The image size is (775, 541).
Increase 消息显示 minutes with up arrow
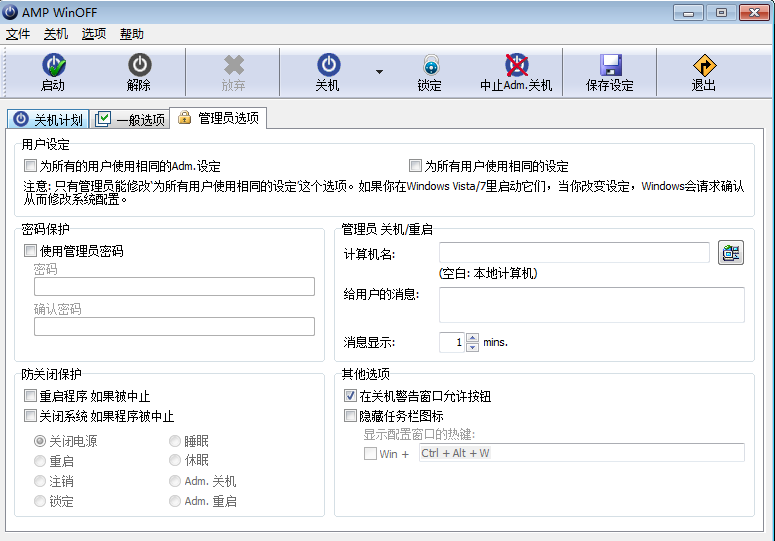point(472,338)
